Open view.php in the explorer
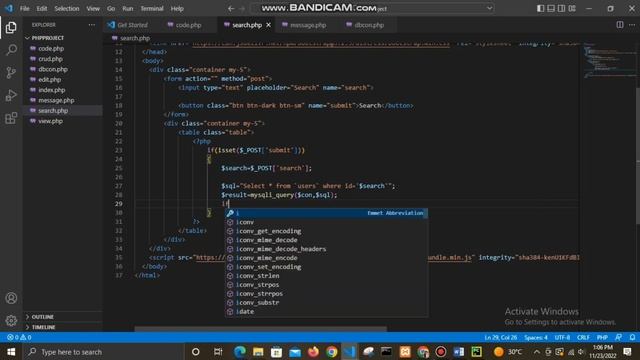 click(x=50, y=121)
